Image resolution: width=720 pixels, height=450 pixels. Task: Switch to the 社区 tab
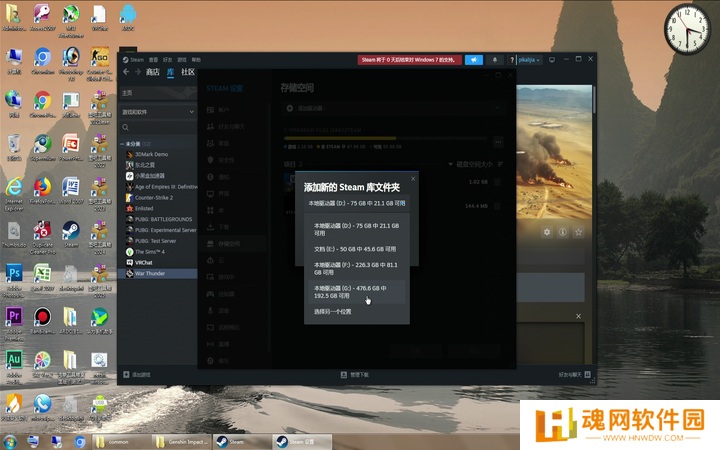(188, 72)
